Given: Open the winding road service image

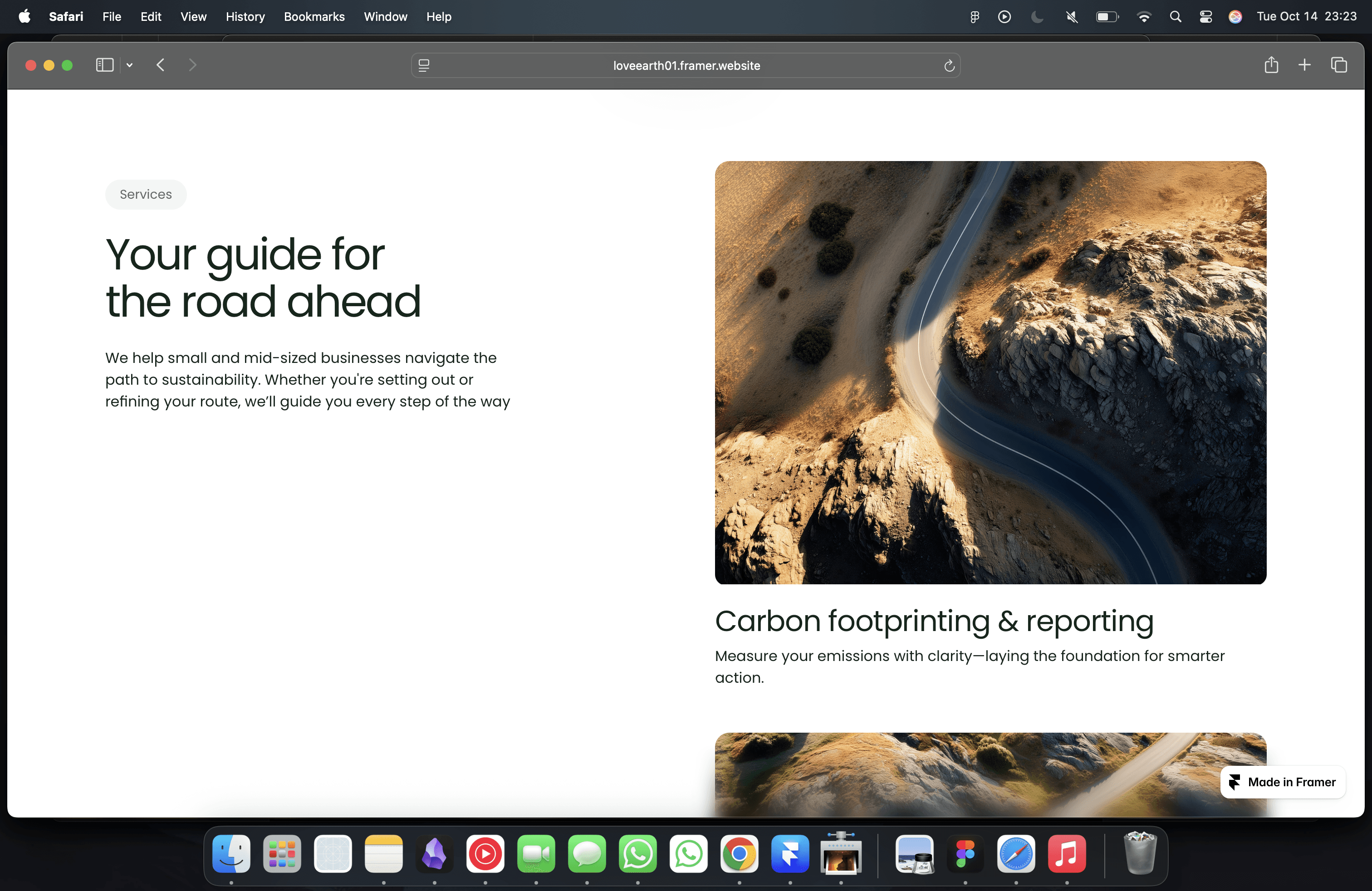Looking at the screenshot, I should (990, 372).
